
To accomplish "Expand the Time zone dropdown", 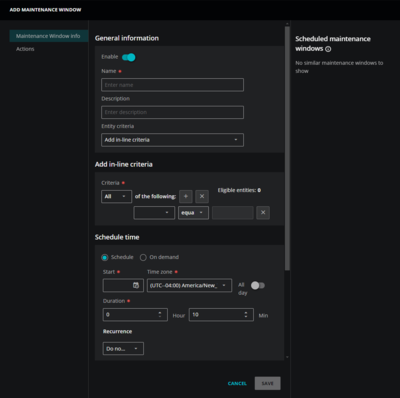I will pos(189,285).
